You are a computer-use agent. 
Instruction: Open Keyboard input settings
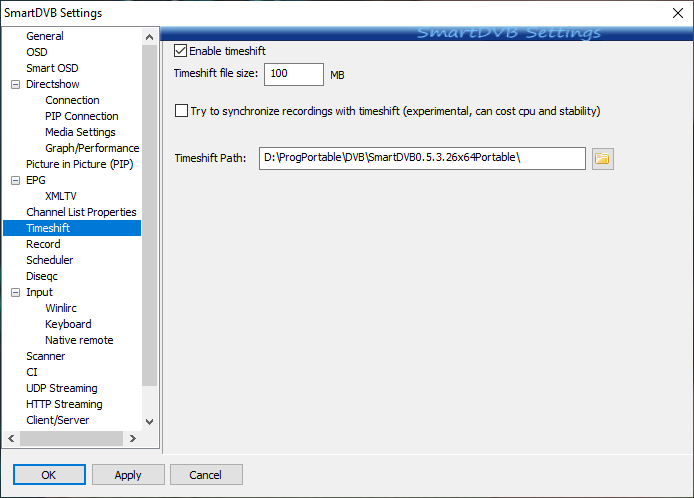point(68,324)
